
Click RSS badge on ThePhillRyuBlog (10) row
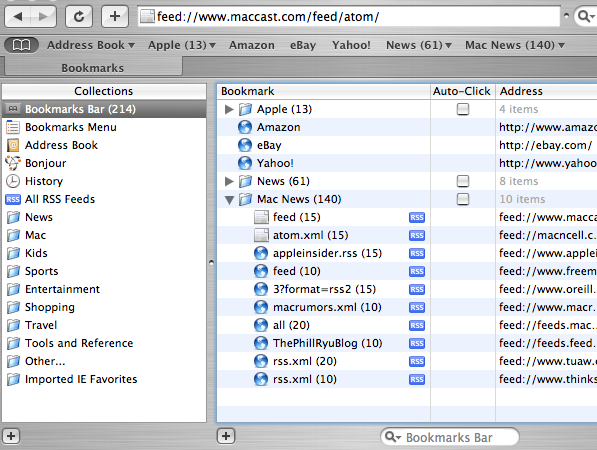tap(417, 343)
